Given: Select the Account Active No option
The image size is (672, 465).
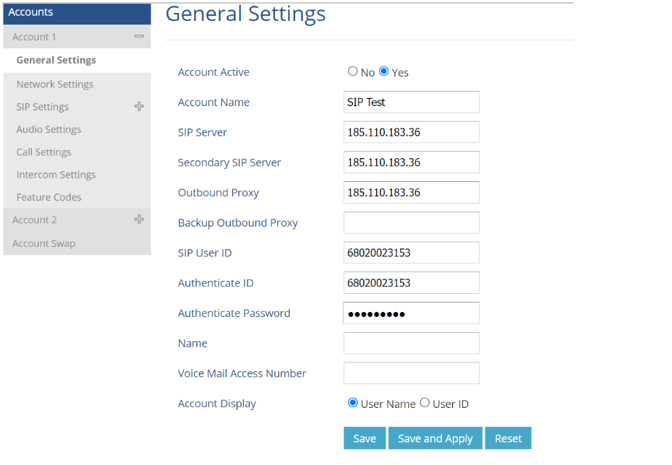Looking at the screenshot, I should 353,72.
